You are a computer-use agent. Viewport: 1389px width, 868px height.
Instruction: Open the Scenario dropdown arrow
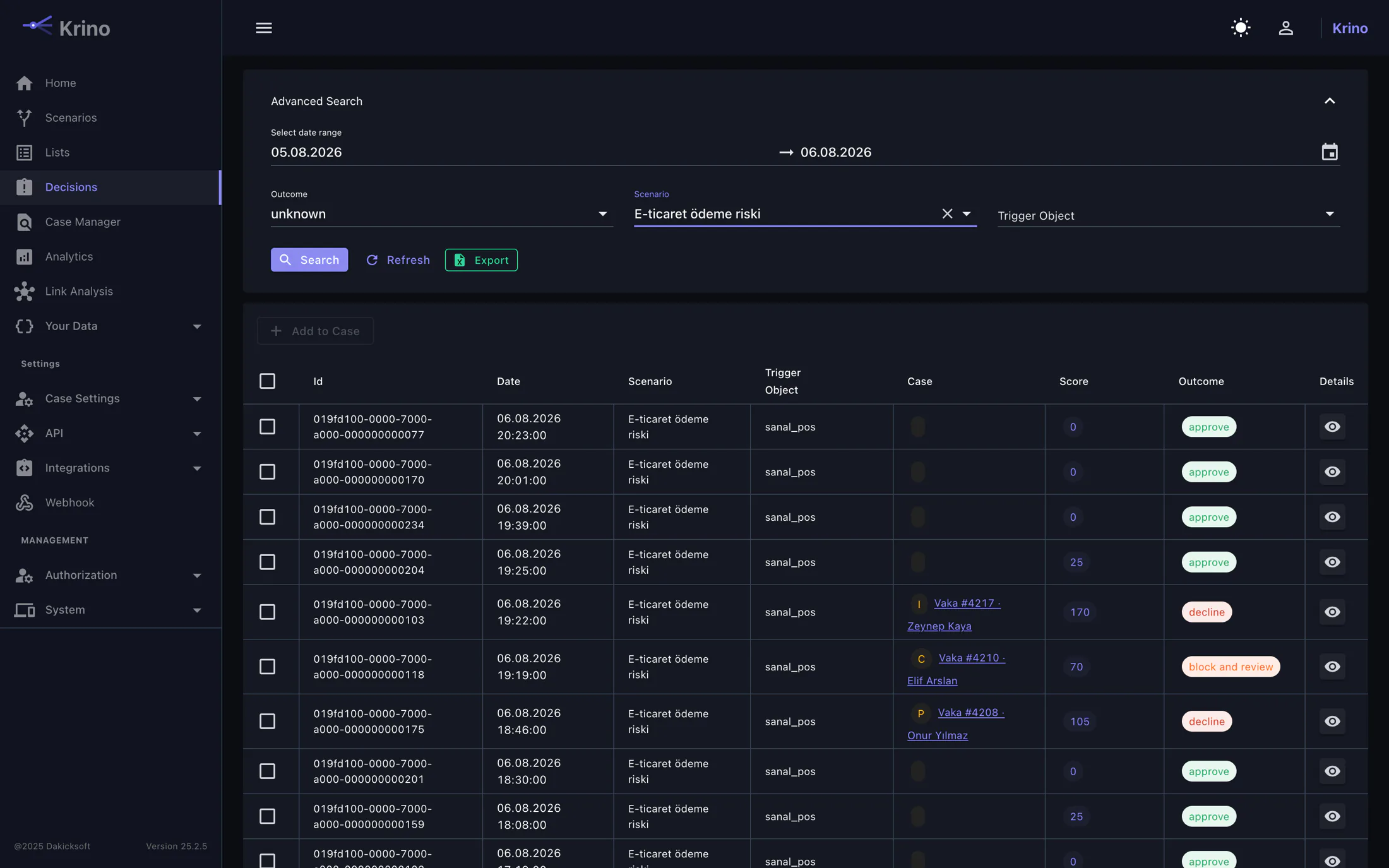(967, 214)
